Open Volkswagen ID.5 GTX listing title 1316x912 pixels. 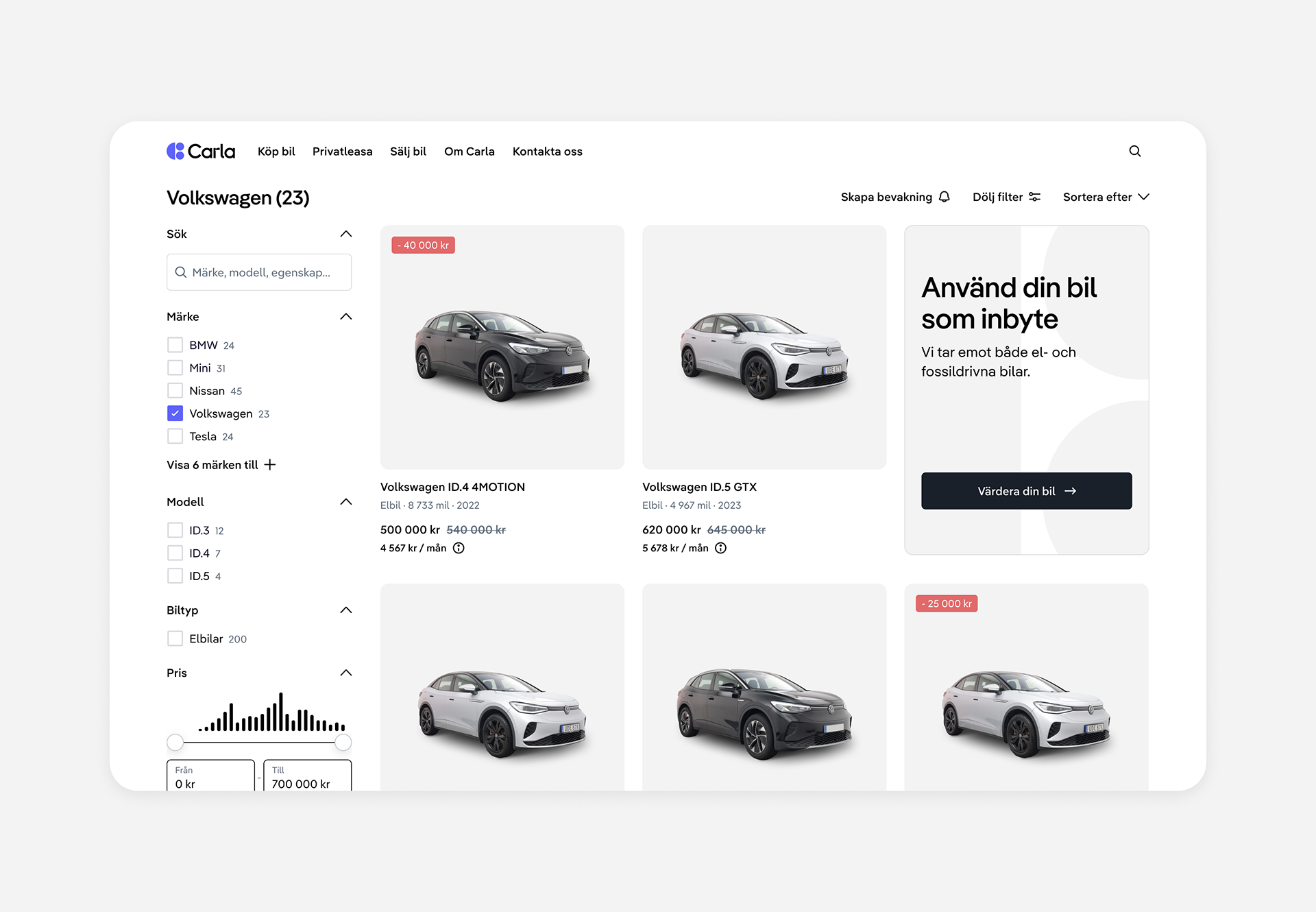pos(699,487)
